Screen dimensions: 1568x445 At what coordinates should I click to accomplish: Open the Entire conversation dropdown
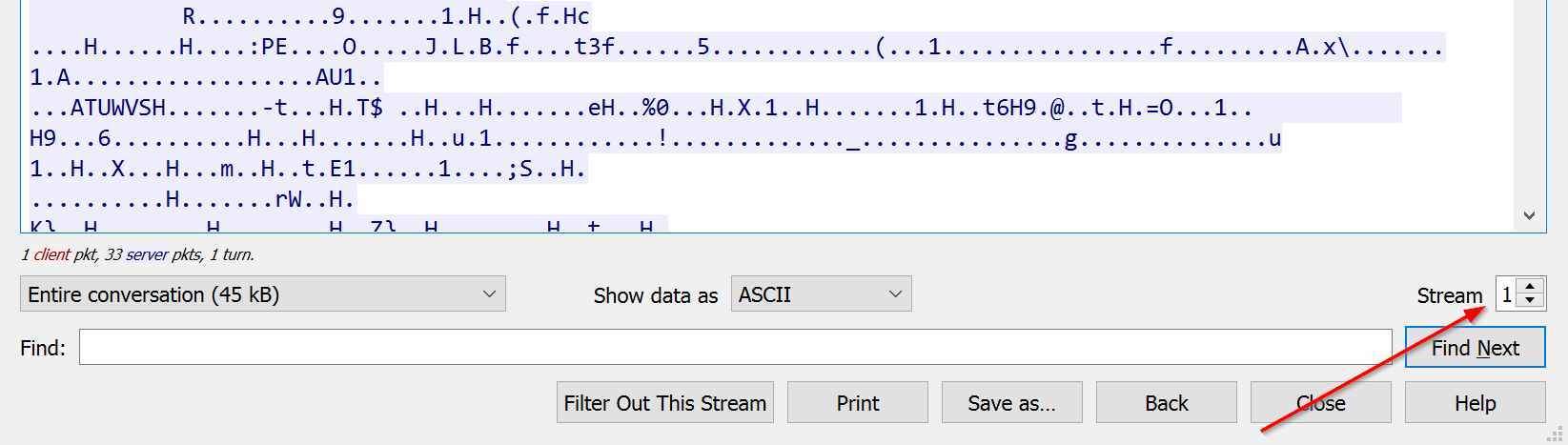click(x=262, y=294)
